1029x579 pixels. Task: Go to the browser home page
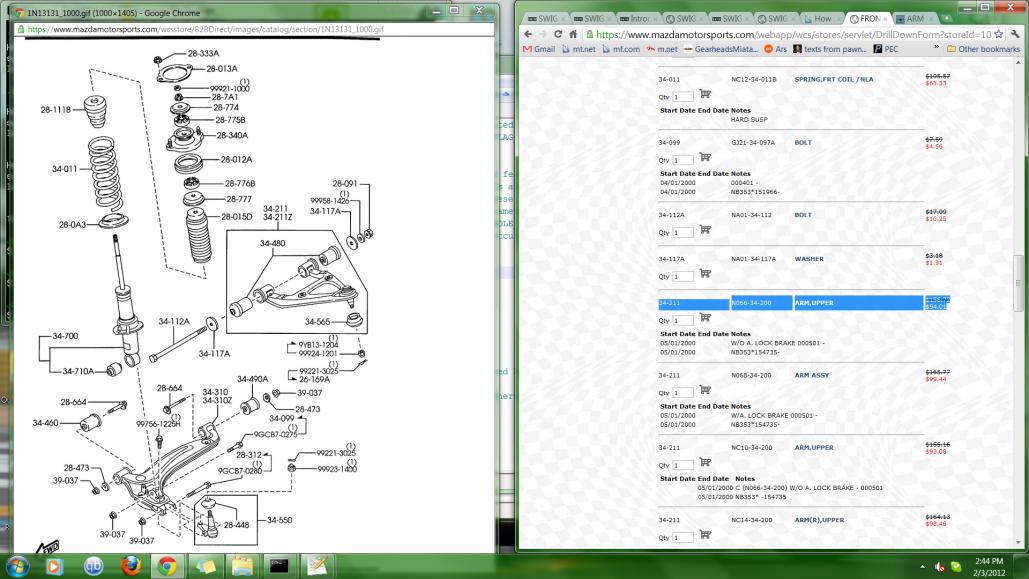tap(575, 34)
